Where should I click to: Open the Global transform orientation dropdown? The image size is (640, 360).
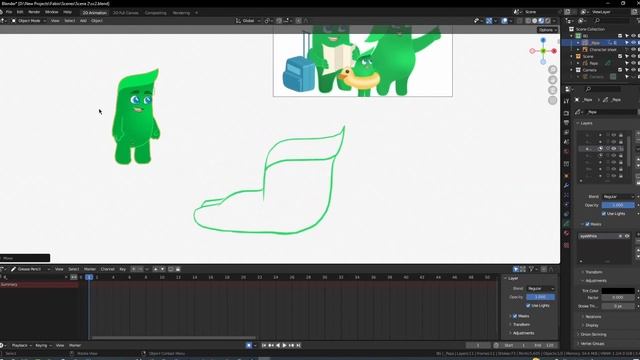[248, 20]
